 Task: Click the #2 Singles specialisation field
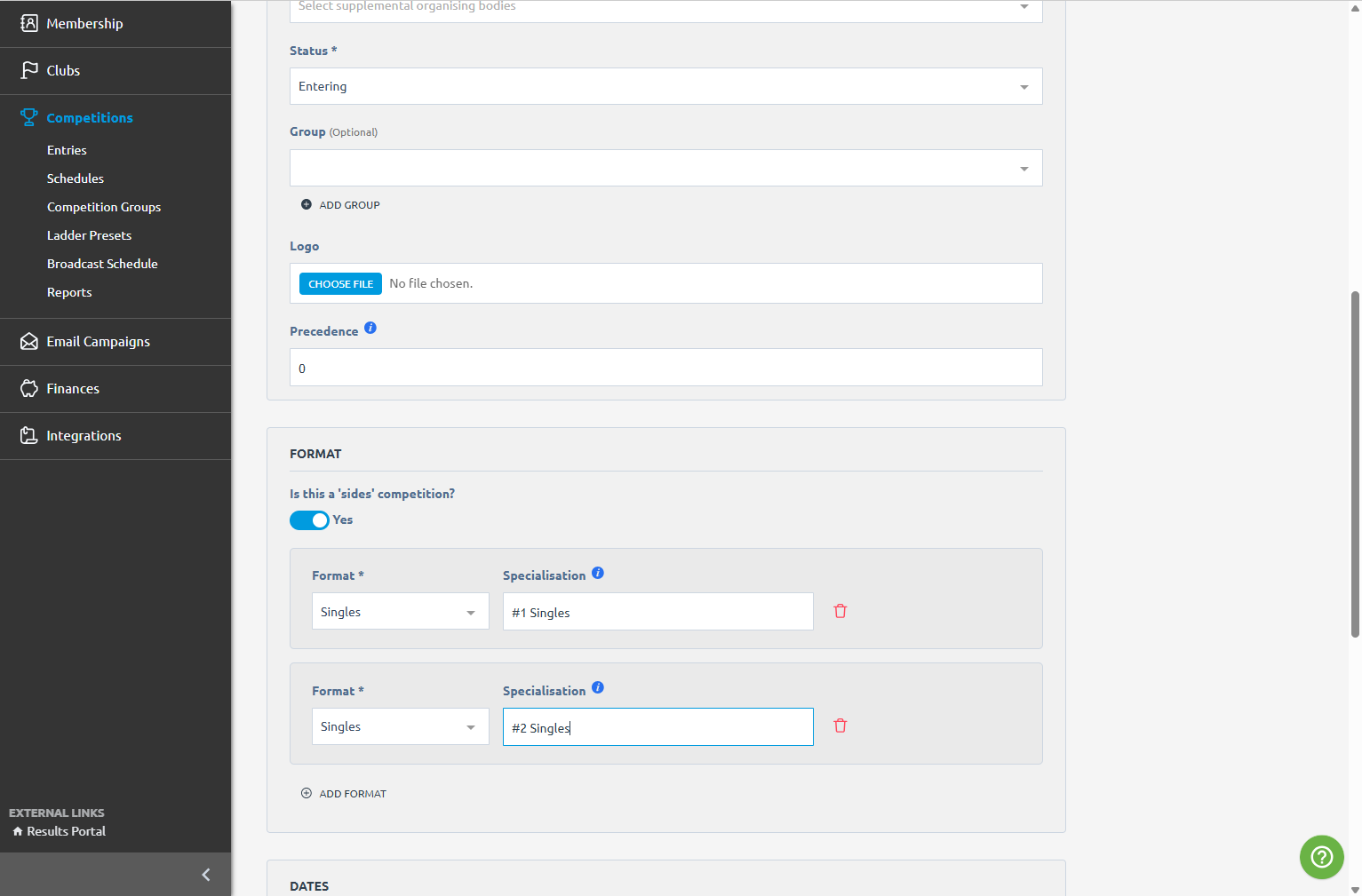pyautogui.click(x=658, y=726)
